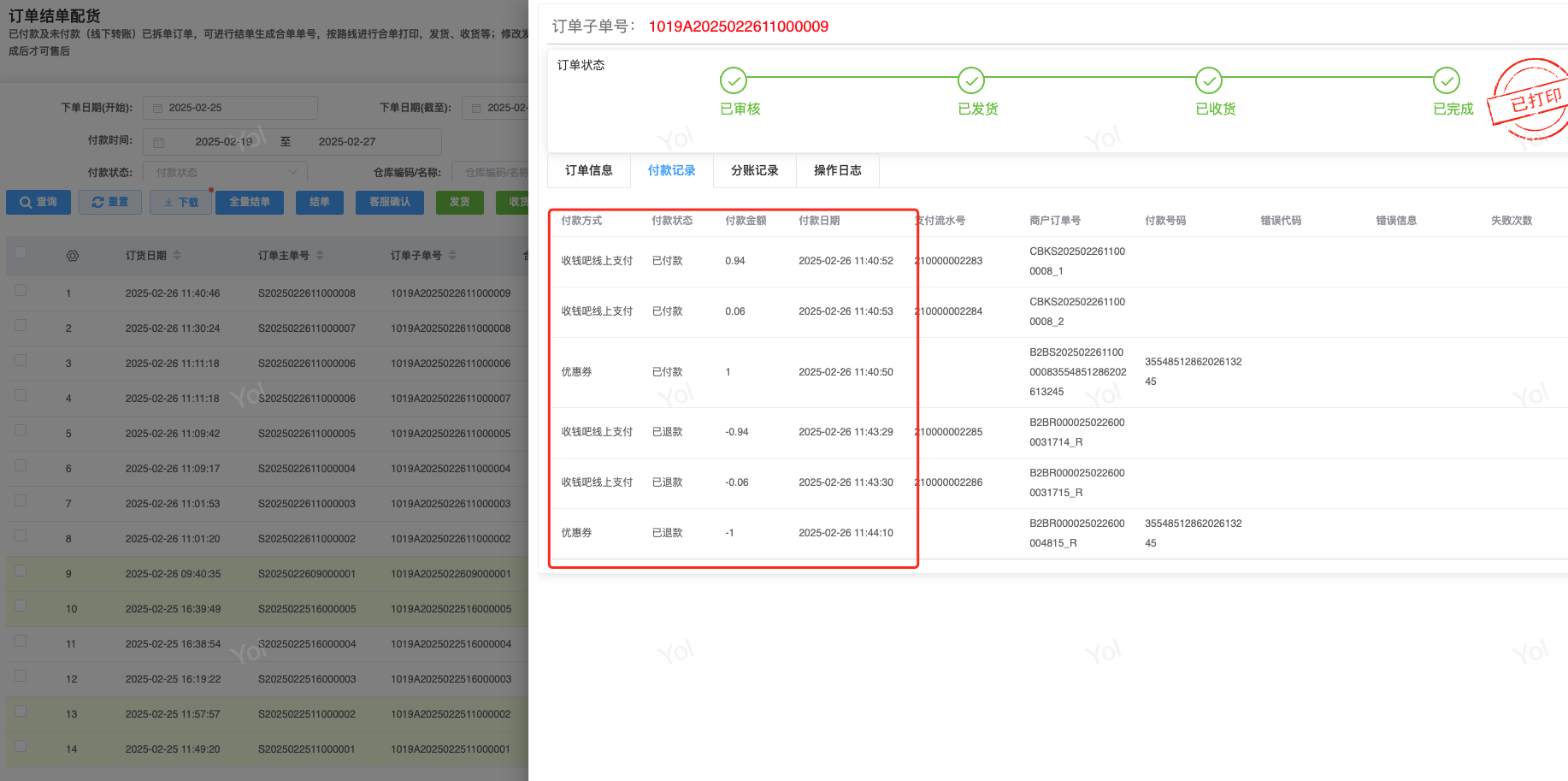
Task: Click the red 已打印 stamp
Action: click(x=1532, y=100)
